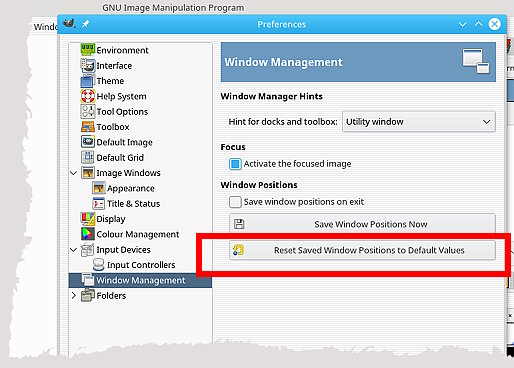
Task: Click Reset Saved Window Positions to Default Values
Action: [x=362, y=250]
